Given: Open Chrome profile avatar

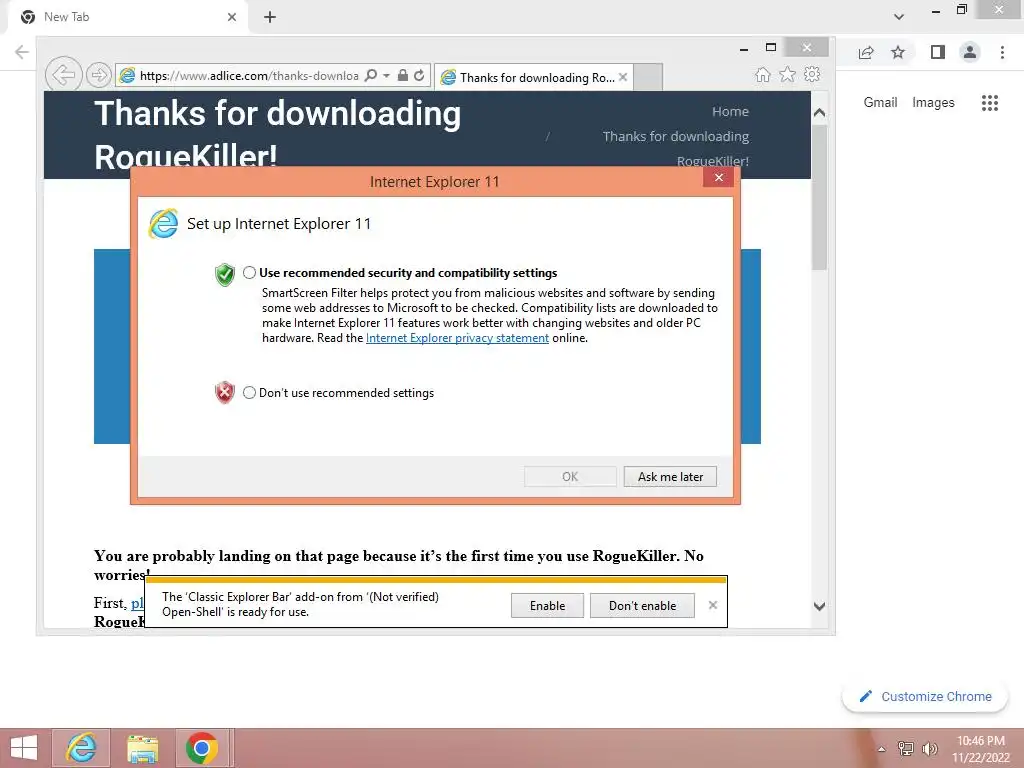Looking at the screenshot, I should coord(970,52).
